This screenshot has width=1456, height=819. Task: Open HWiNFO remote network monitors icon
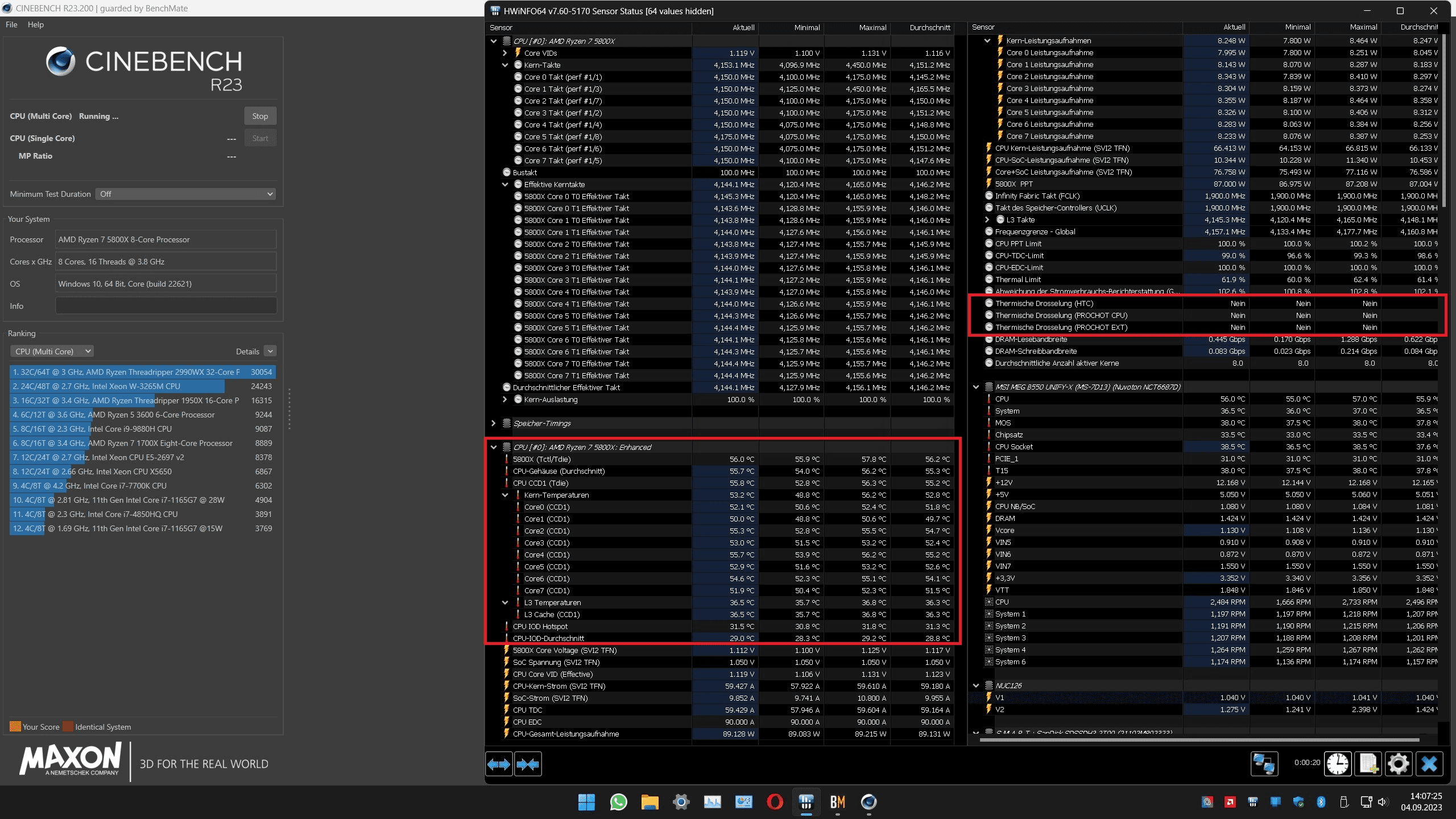(x=1264, y=764)
